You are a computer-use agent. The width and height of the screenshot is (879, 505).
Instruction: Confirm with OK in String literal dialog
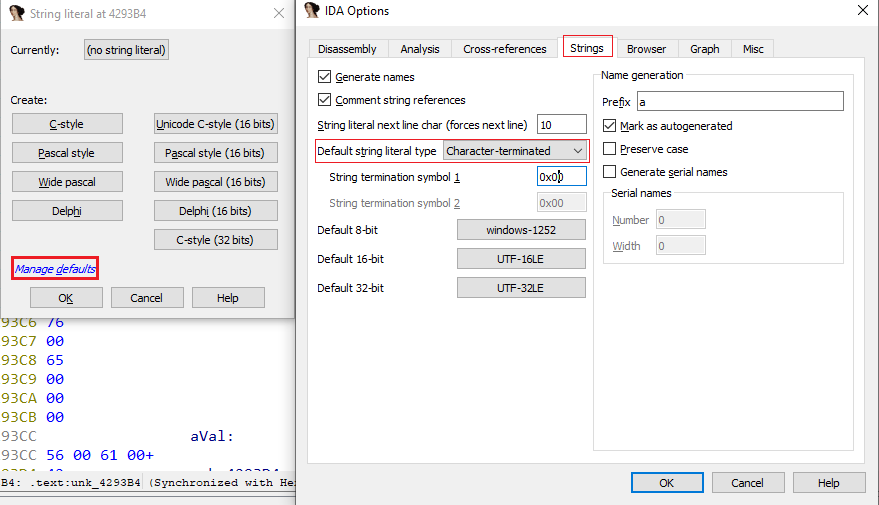click(x=66, y=298)
